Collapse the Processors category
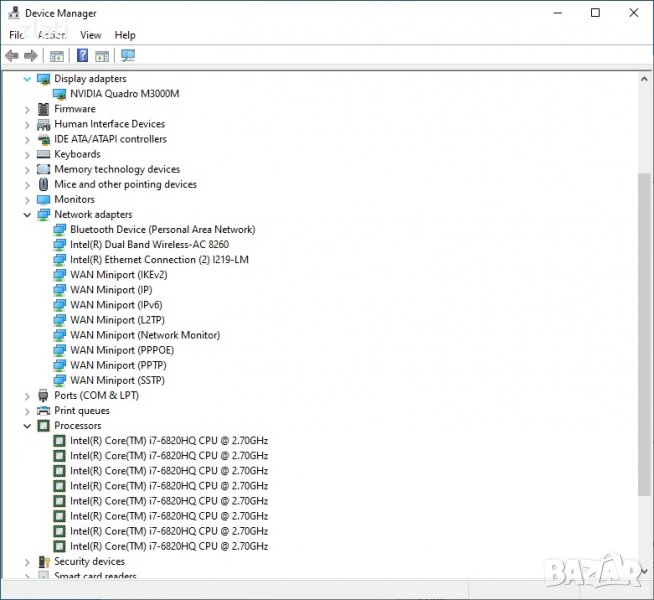 click(x=27, y=426)
